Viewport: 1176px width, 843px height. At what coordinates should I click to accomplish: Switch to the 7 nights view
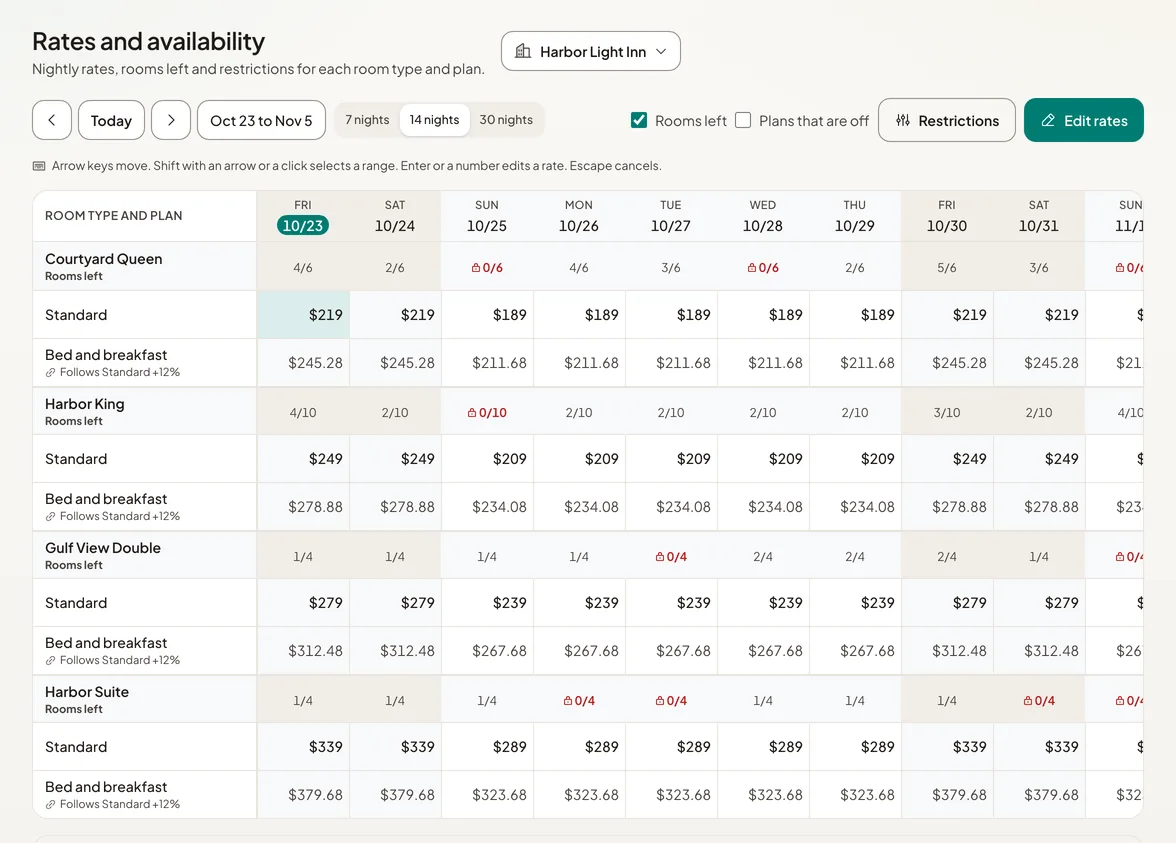tap(368, 120)
